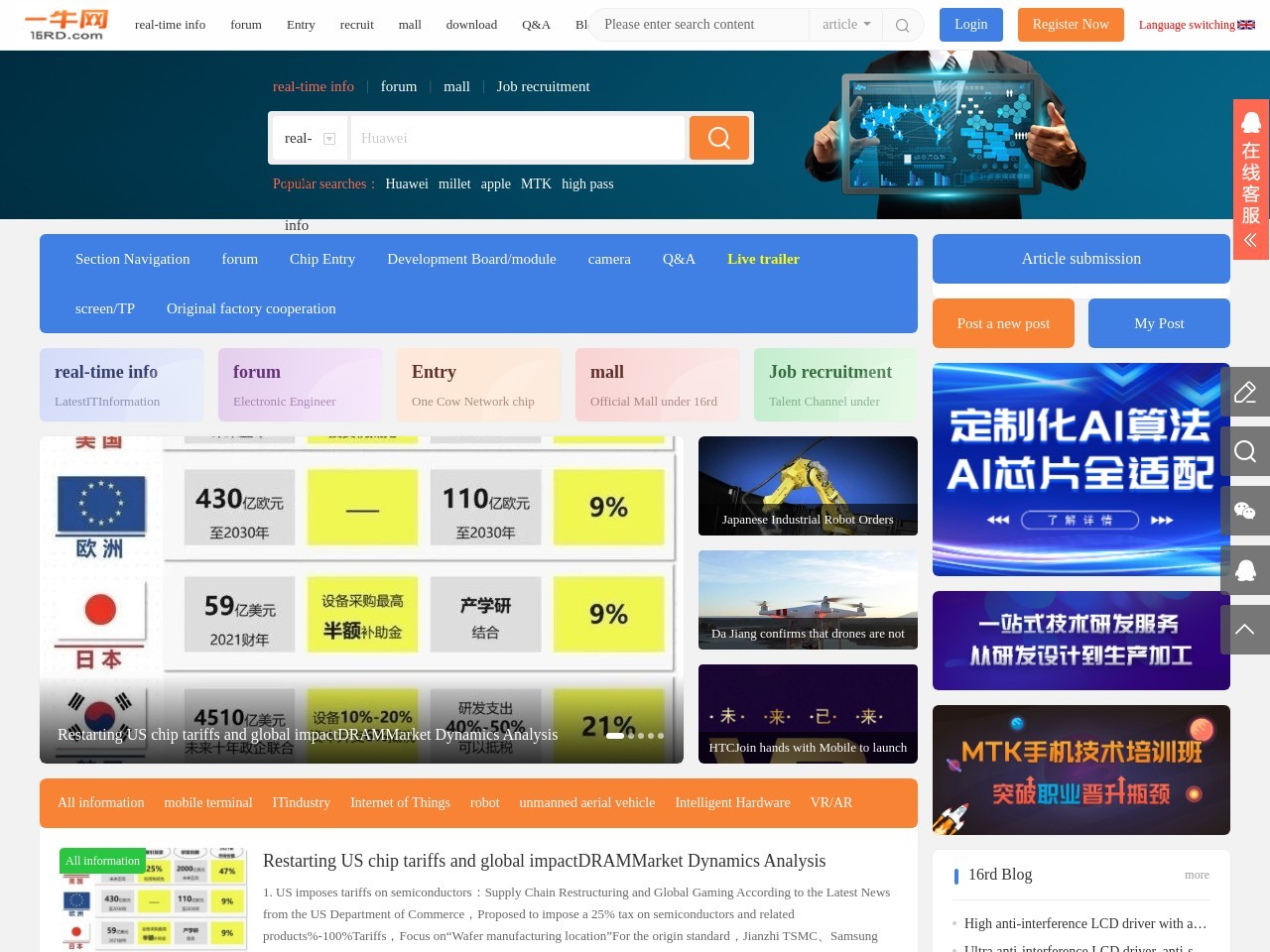Open Original factory cooperation link

coord(251,308)
